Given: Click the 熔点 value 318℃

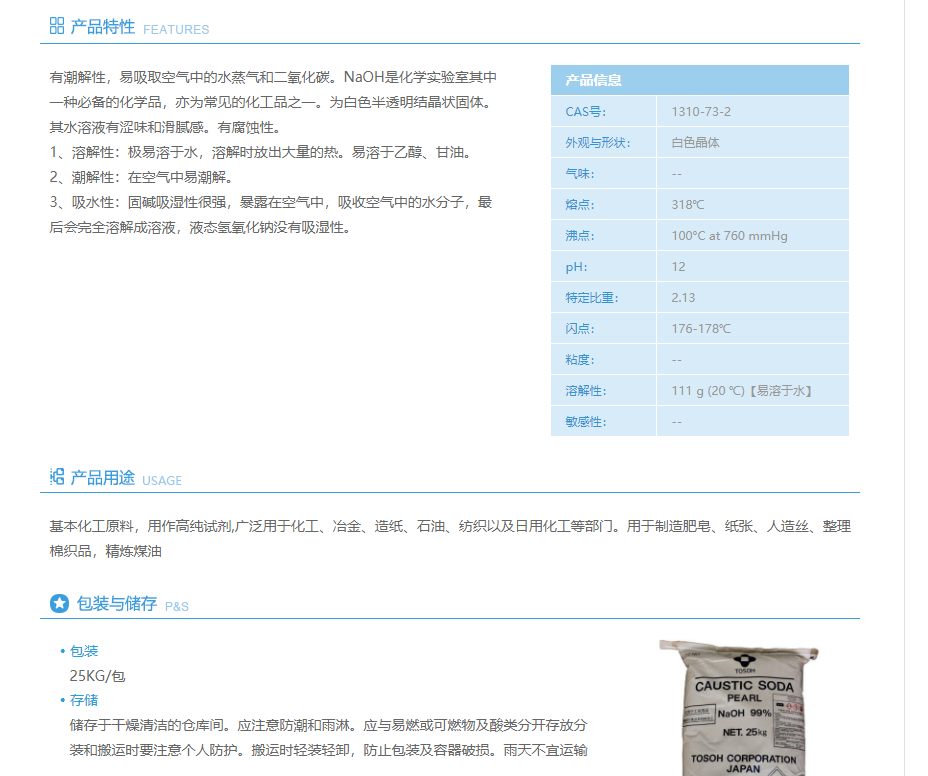Looking at the screenshot, I should 688,205.
